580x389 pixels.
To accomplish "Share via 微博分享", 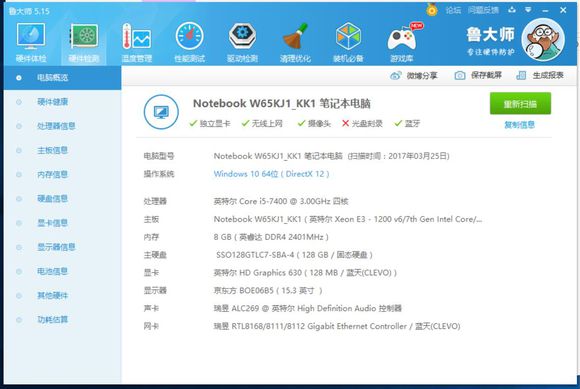I will tap(414, 76).
